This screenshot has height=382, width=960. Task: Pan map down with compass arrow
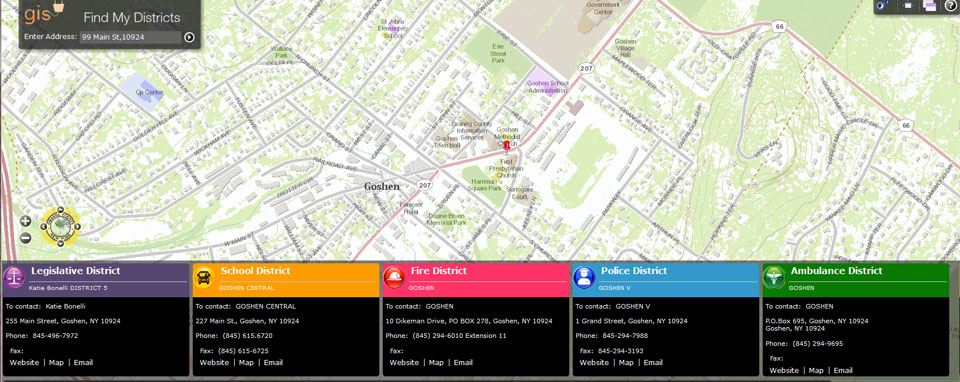(60, 243)
